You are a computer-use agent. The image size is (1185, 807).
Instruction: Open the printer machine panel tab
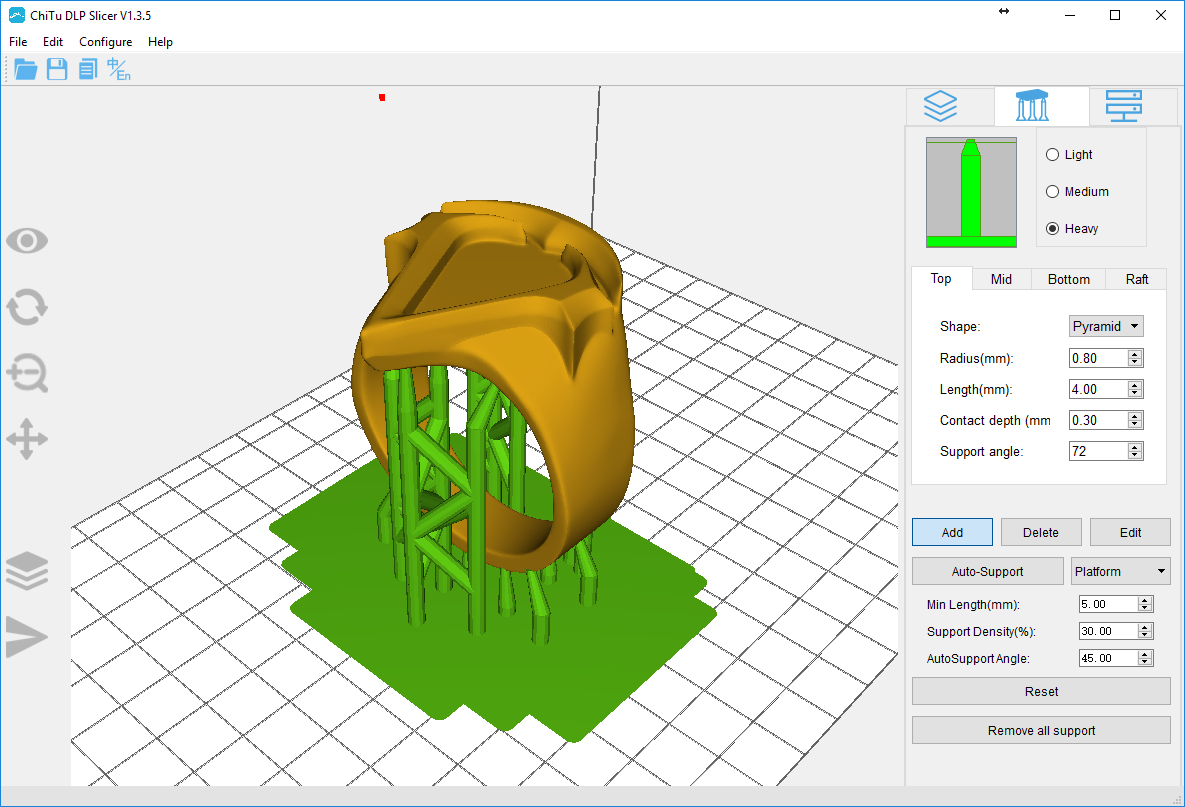[x=1124, y=106]
